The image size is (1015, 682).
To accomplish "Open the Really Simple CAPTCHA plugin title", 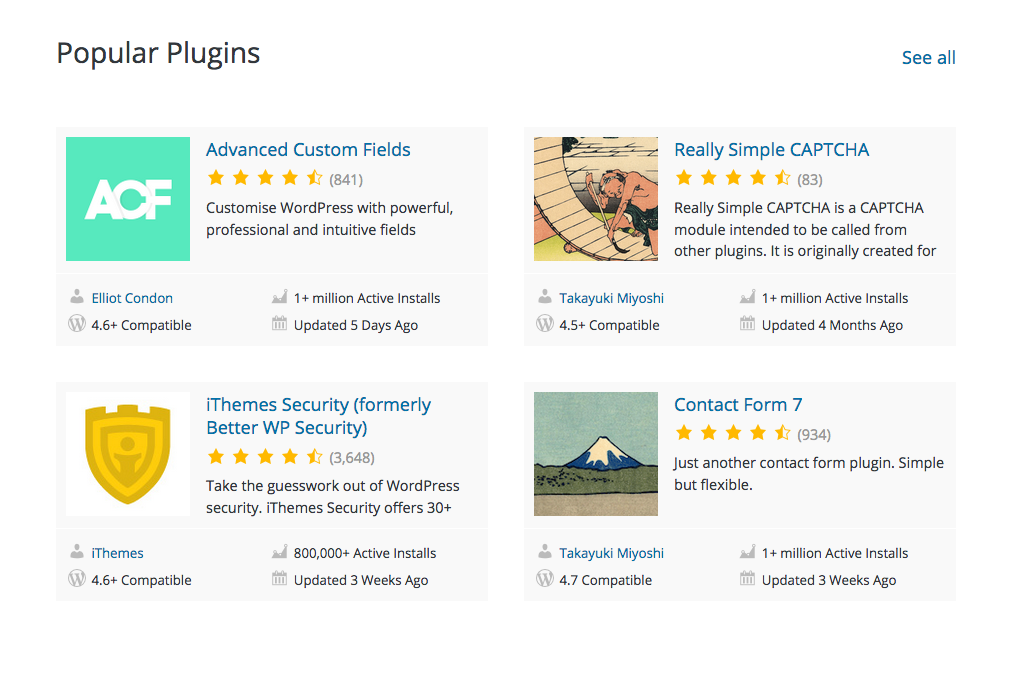I will 771,149.
